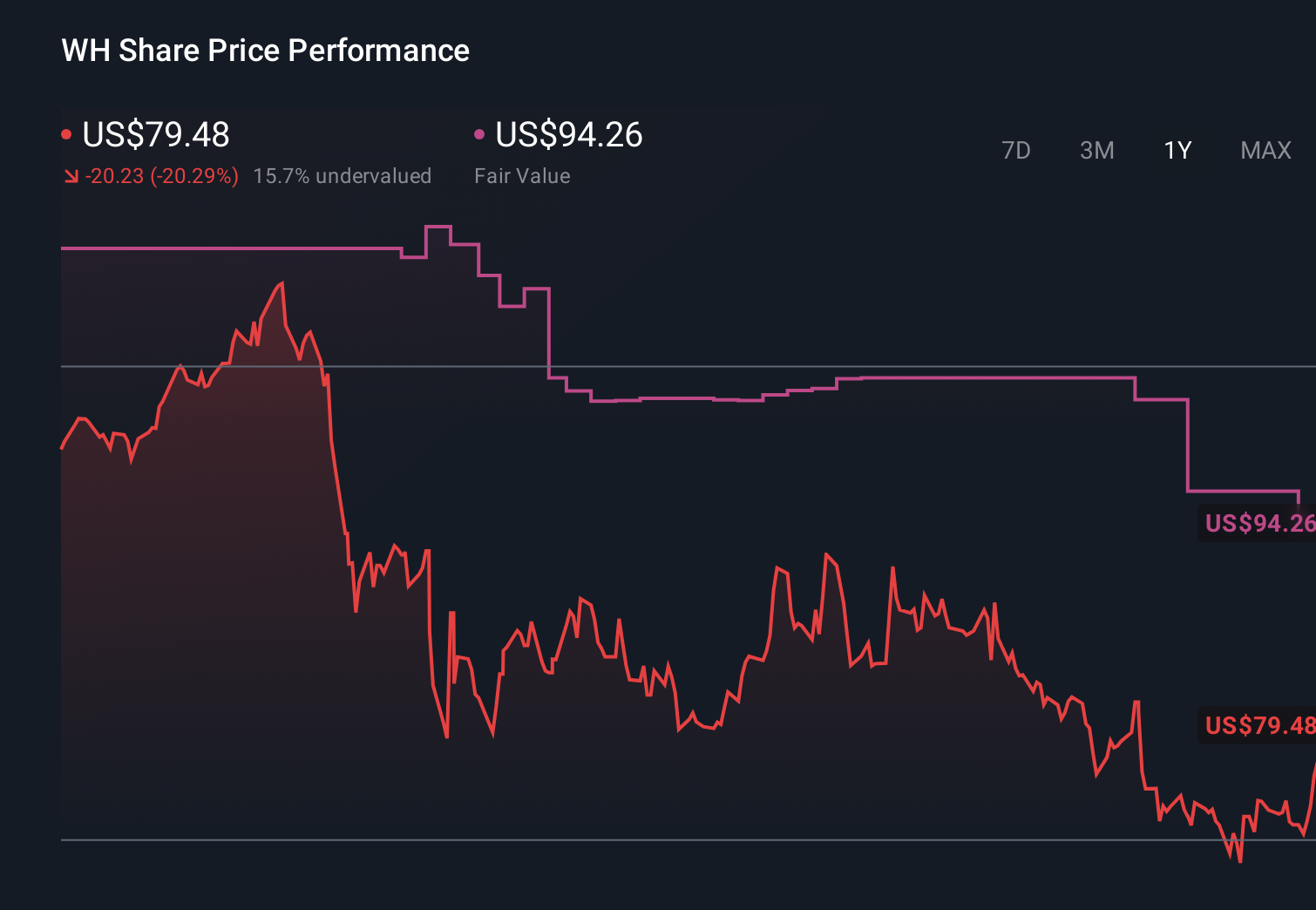The image size is (1316, 910).
Task: Click the red share price legend dot
Action: click(67, 133)
